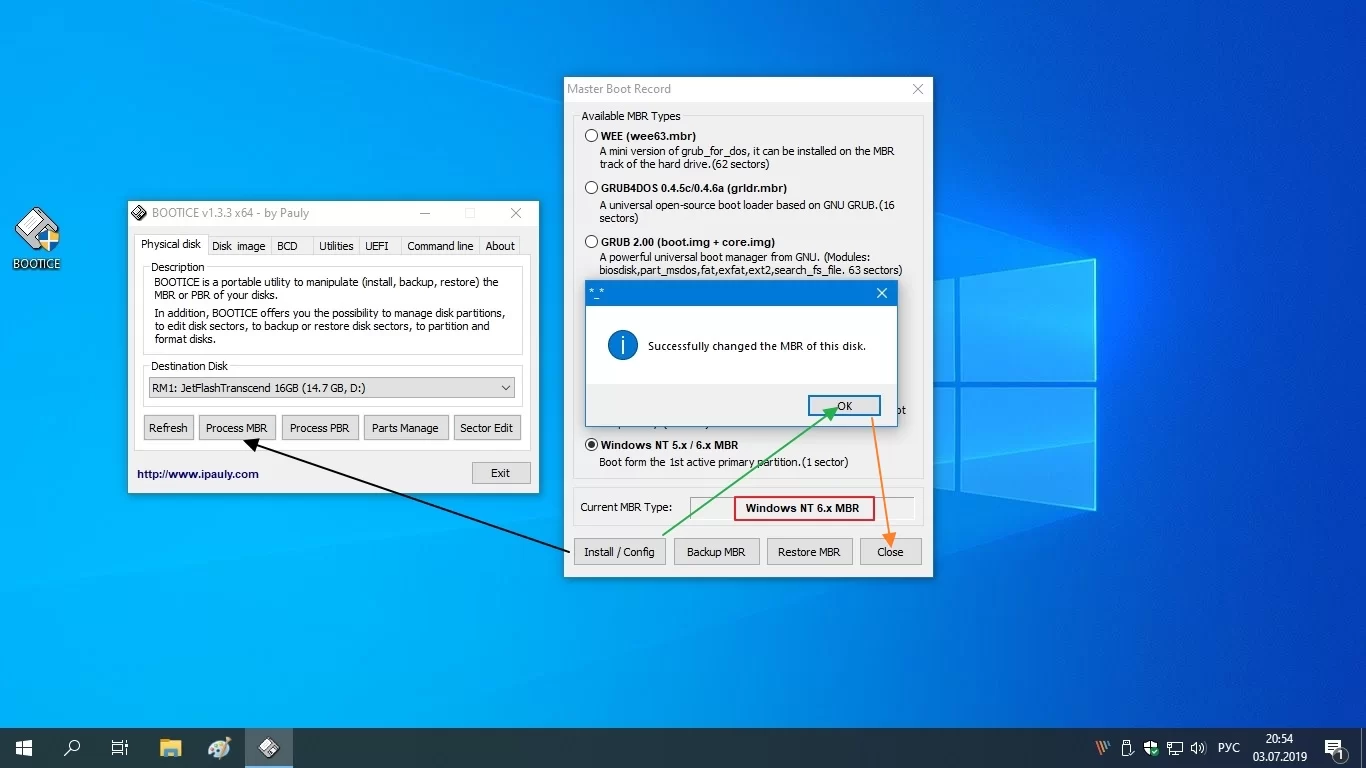
Task: Open Sector Edit
Action: [487, 428]
